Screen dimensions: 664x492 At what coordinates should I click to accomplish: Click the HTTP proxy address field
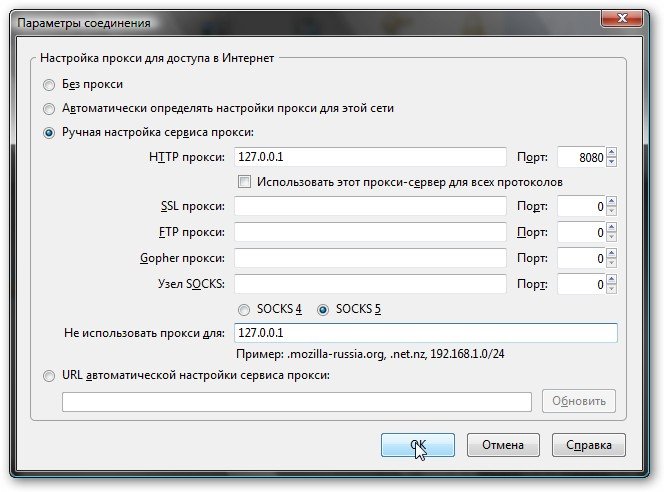point(370,157)
